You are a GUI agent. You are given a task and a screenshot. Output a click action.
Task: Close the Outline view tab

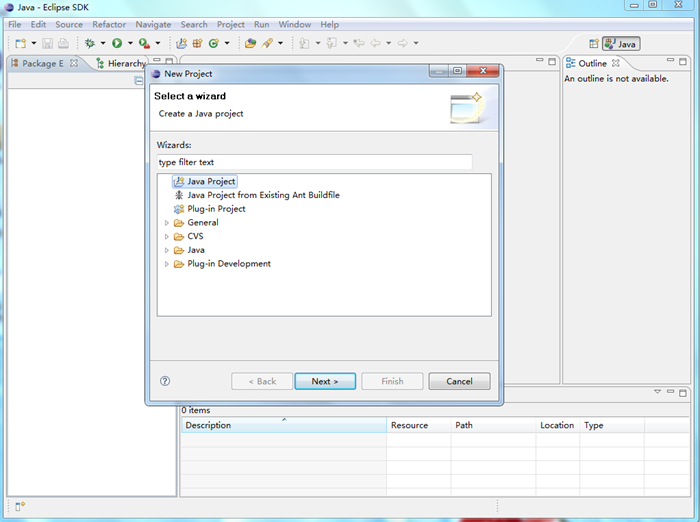[616, 63]
